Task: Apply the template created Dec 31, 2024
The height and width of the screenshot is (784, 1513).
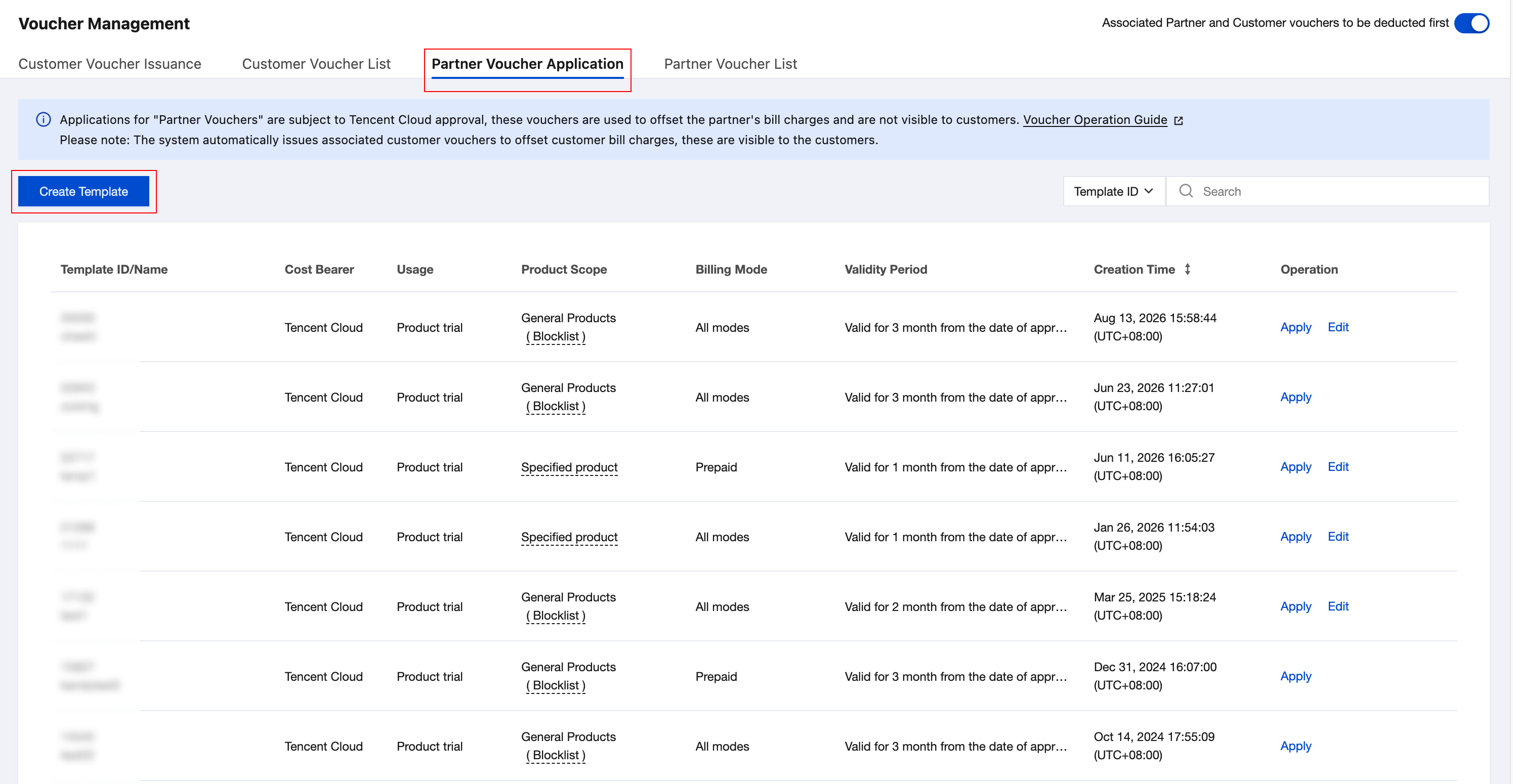Action: 1296,676
